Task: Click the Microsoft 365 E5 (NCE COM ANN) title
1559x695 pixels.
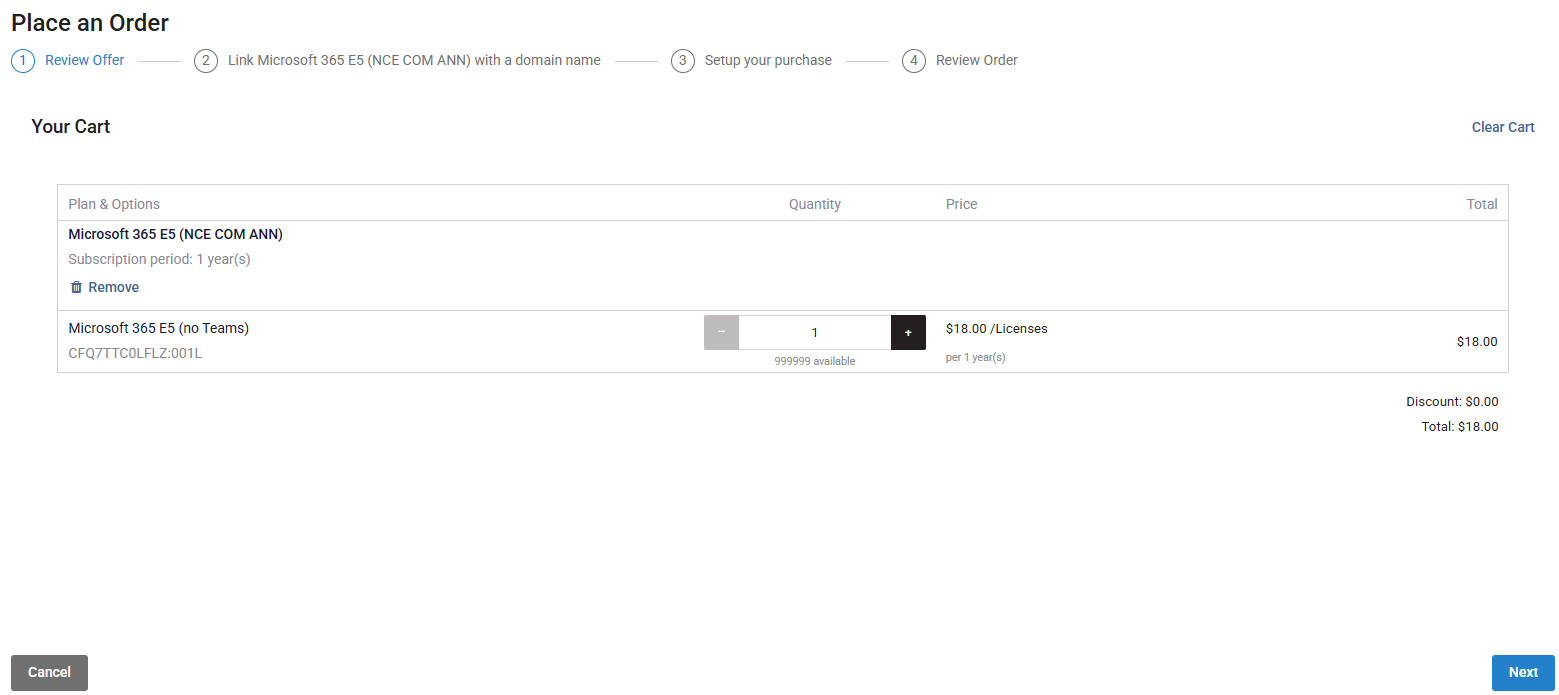Action: tap(176, 234)
